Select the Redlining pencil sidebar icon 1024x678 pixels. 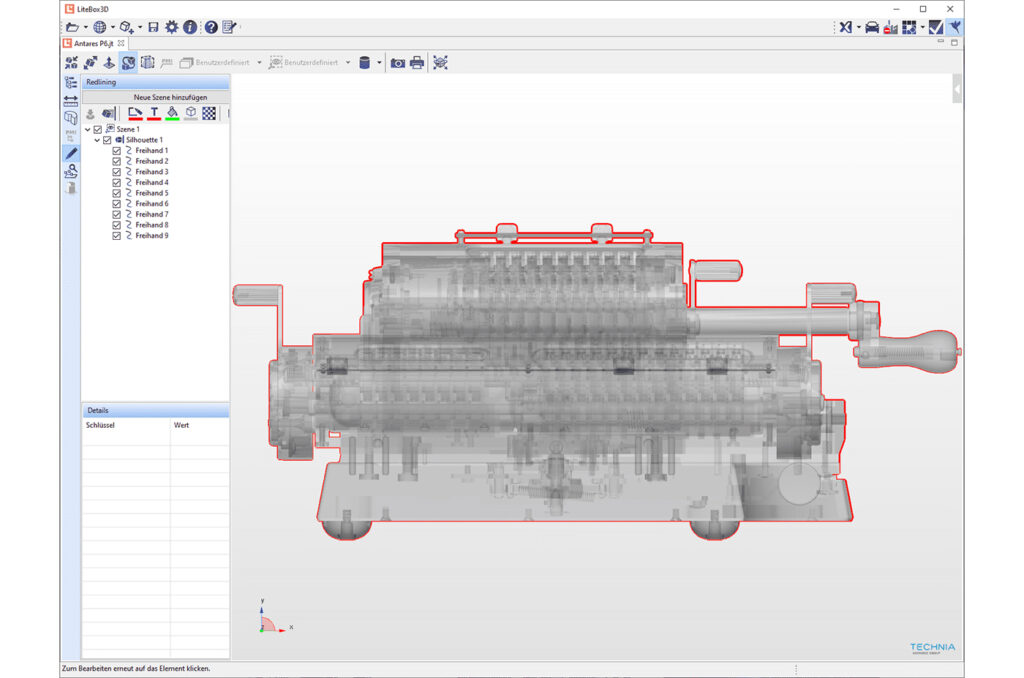pos(71,153)
